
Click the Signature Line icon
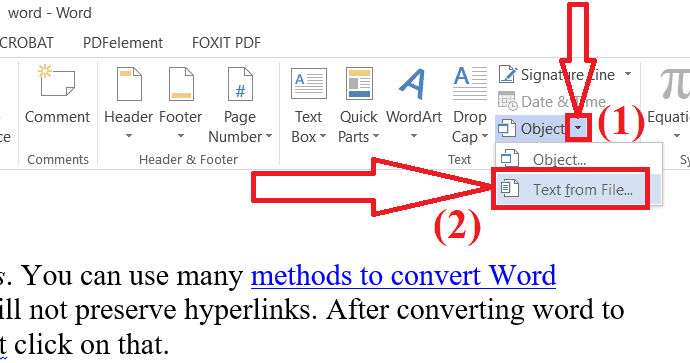coord(508,74)
